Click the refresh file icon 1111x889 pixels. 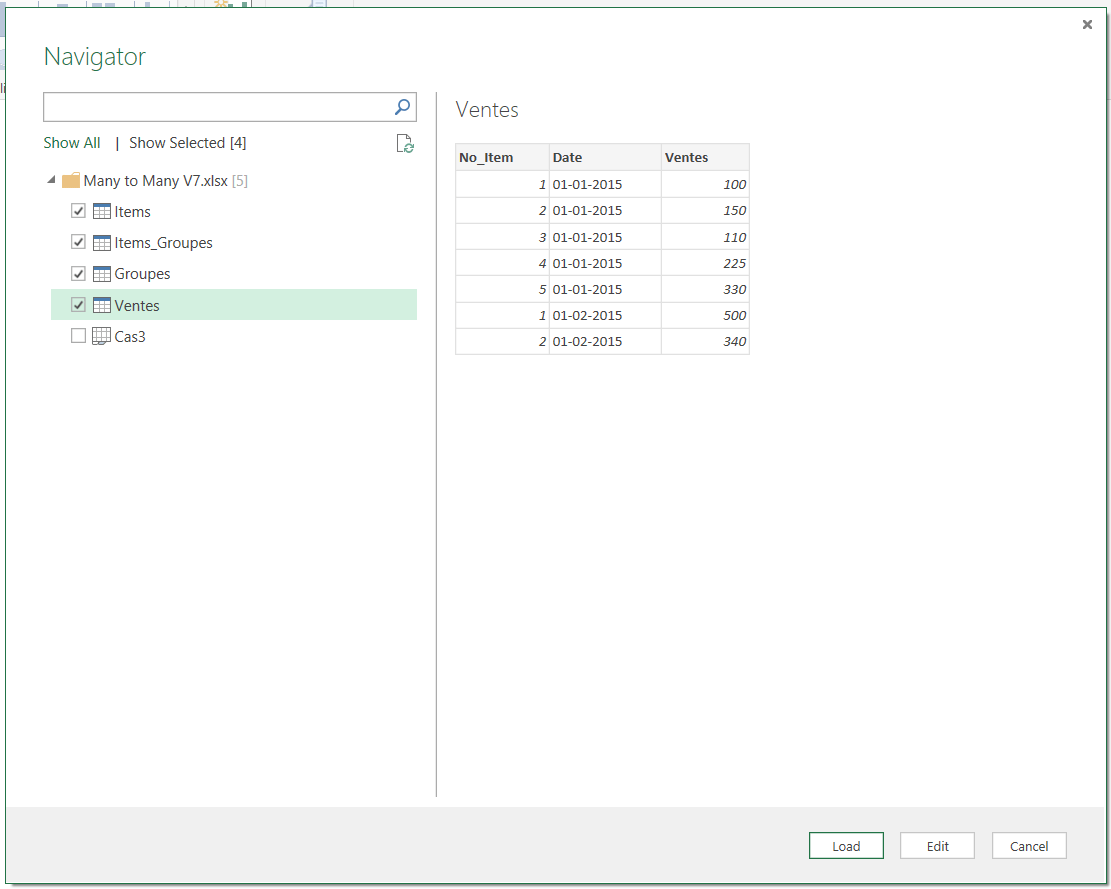(404, 144)
